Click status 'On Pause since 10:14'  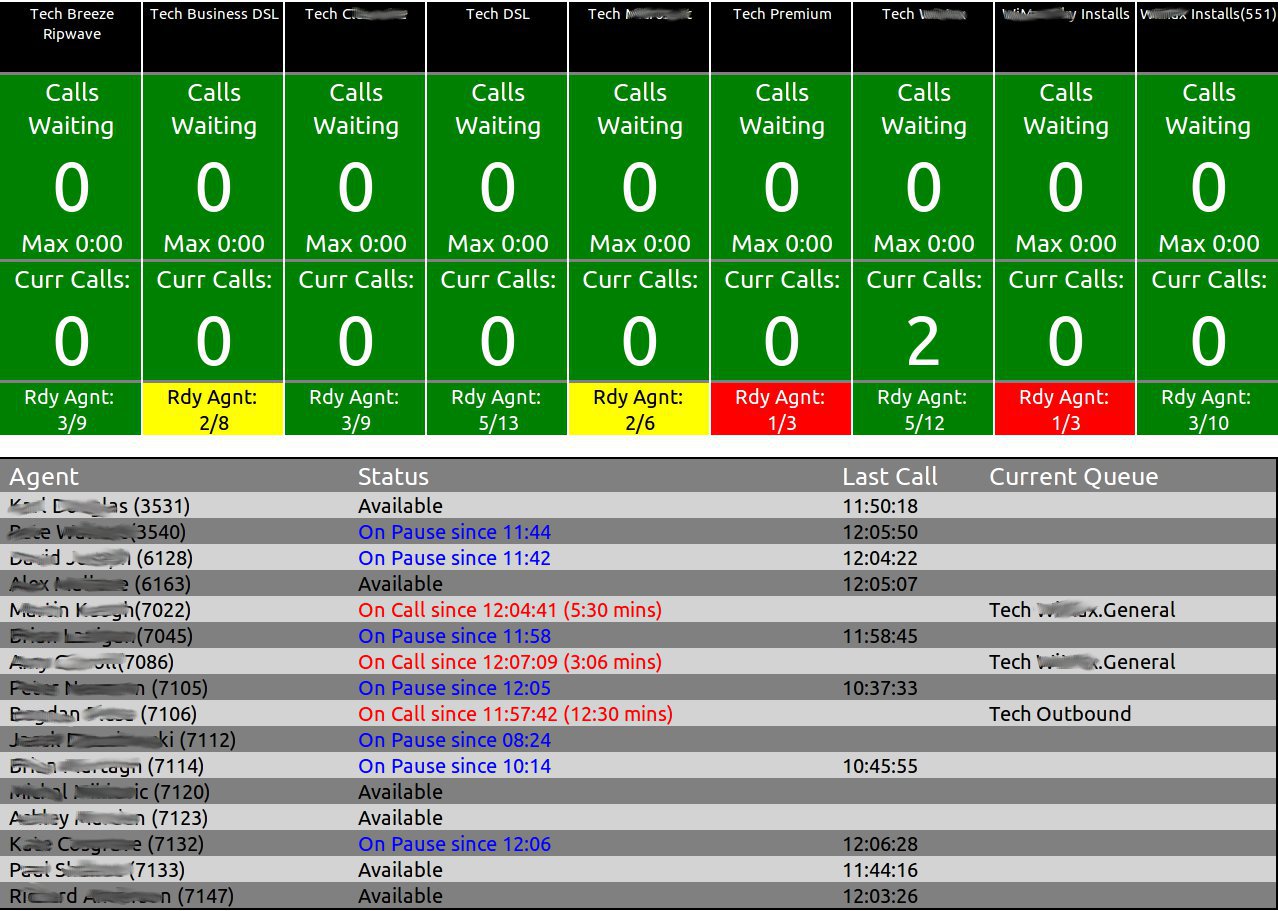[x=454, y=766]
